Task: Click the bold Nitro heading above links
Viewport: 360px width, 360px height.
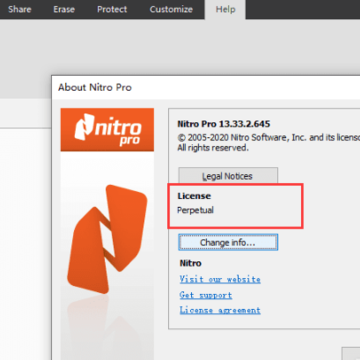Action: (190, 263)
